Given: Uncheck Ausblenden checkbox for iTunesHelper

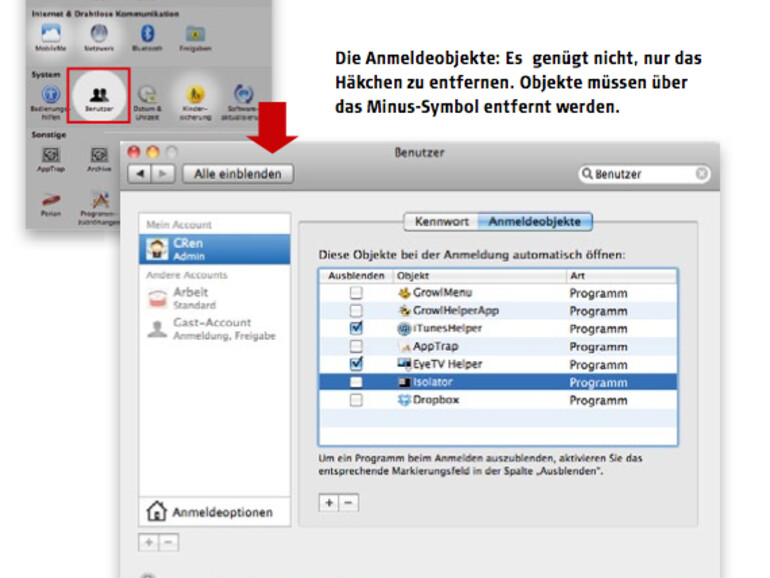Looking at the screenshot, I should pyautogui.click(x=356, y=328).
